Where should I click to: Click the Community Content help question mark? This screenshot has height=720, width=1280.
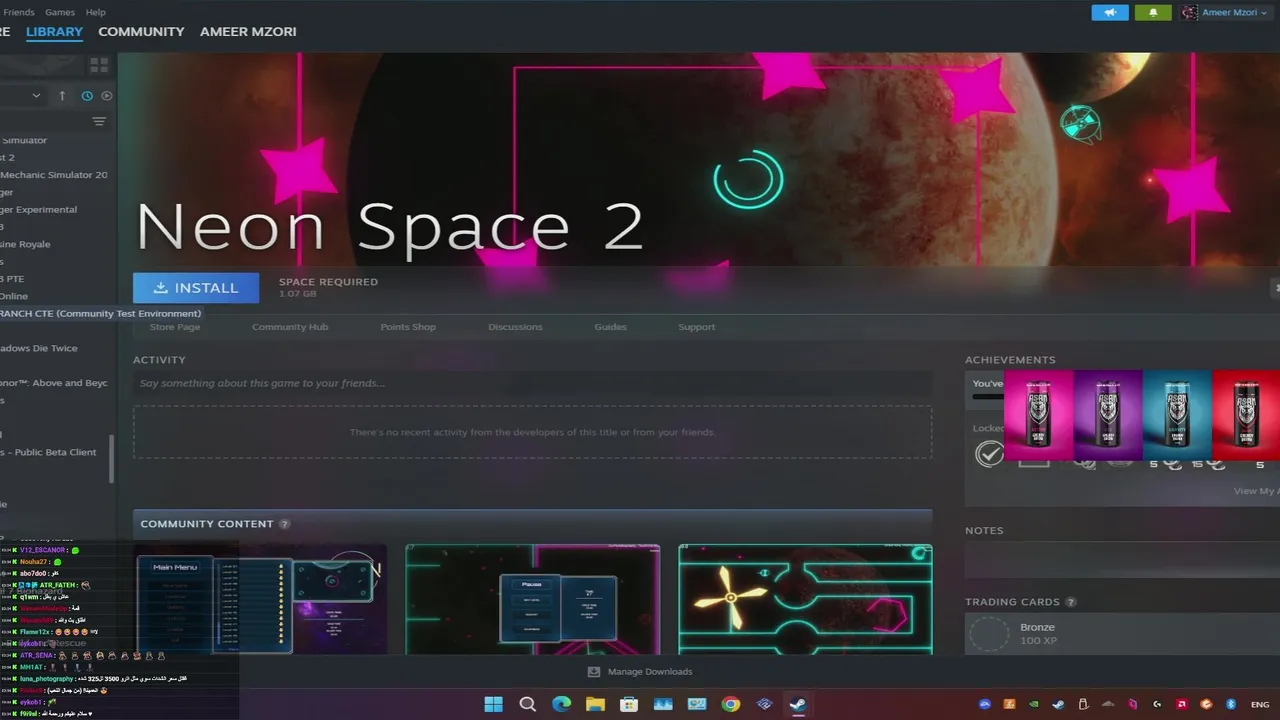coord(285,524)
